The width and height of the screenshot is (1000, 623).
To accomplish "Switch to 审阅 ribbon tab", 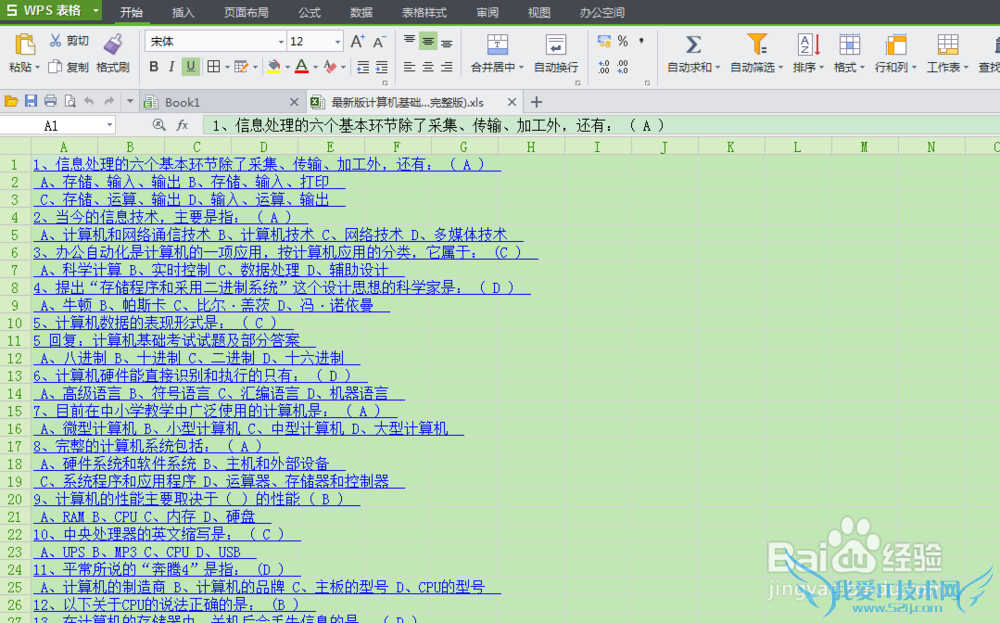I will pyautogui.click(x=488, y=12).
